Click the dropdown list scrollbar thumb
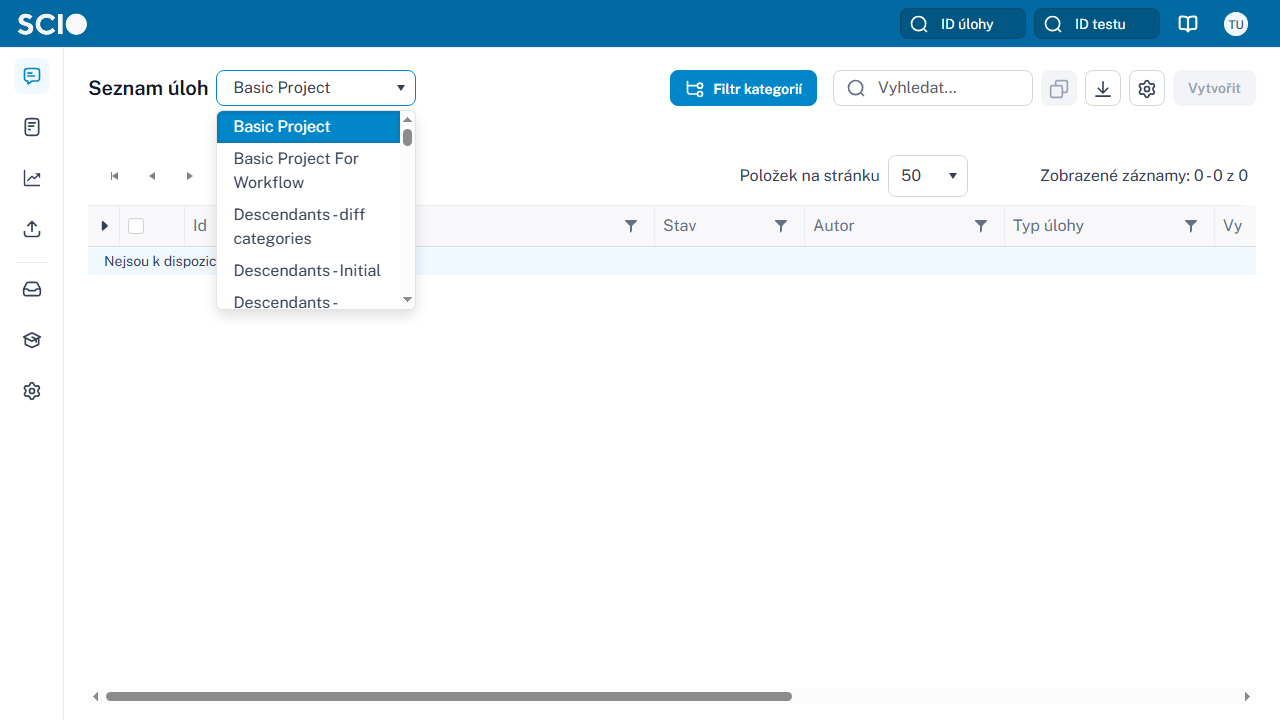 tap(408, 137)
